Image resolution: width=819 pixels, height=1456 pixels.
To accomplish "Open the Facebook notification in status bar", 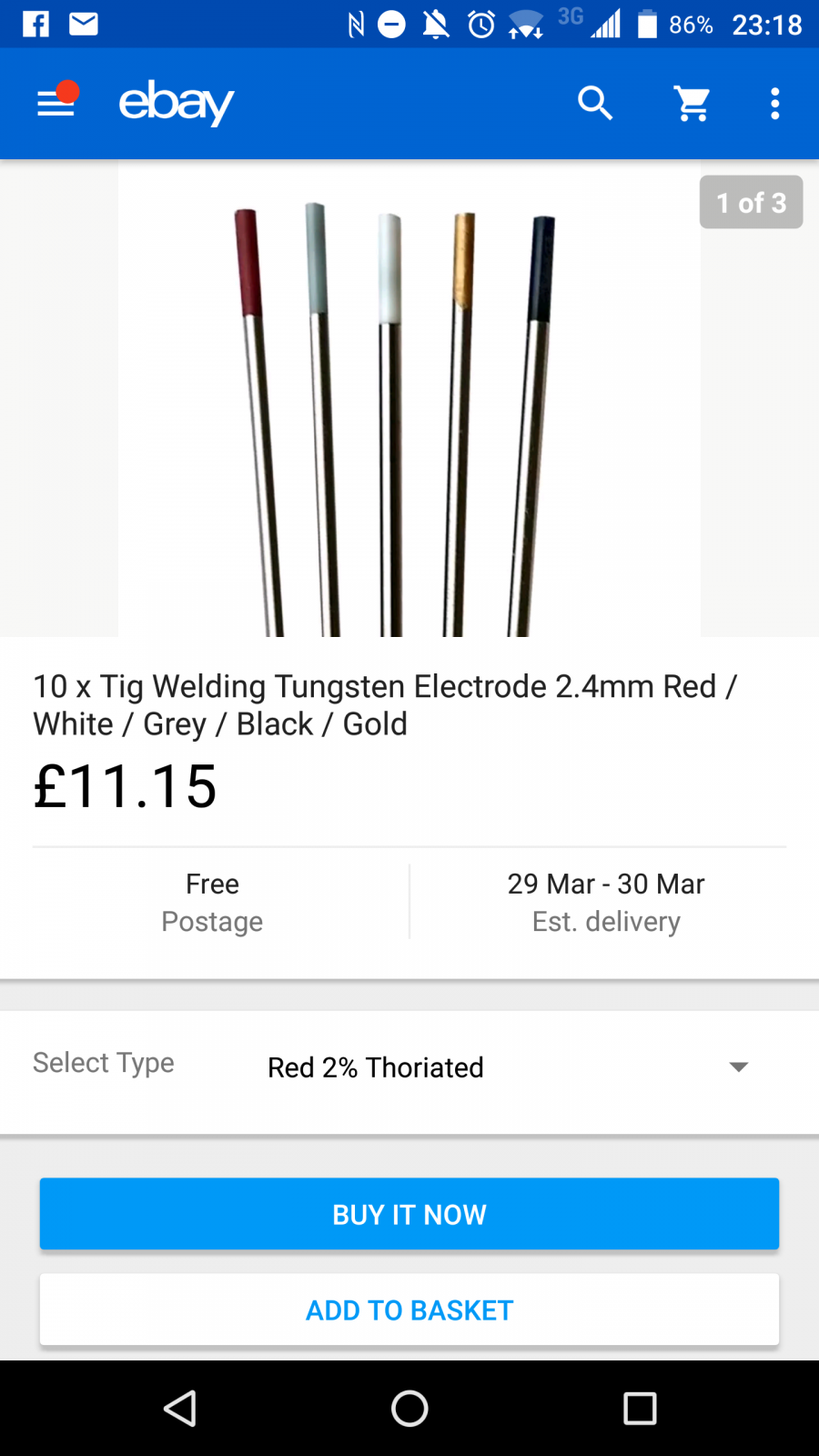I will 35,24.
